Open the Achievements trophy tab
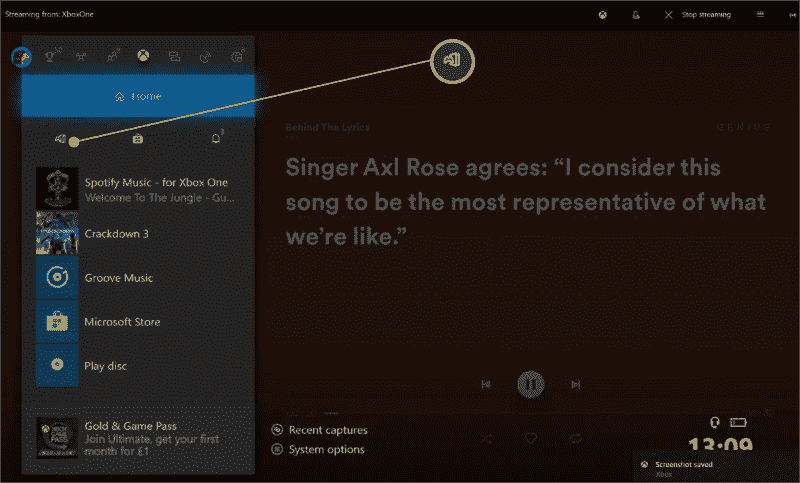Screen dimensions: 800x483 point(52,56)
